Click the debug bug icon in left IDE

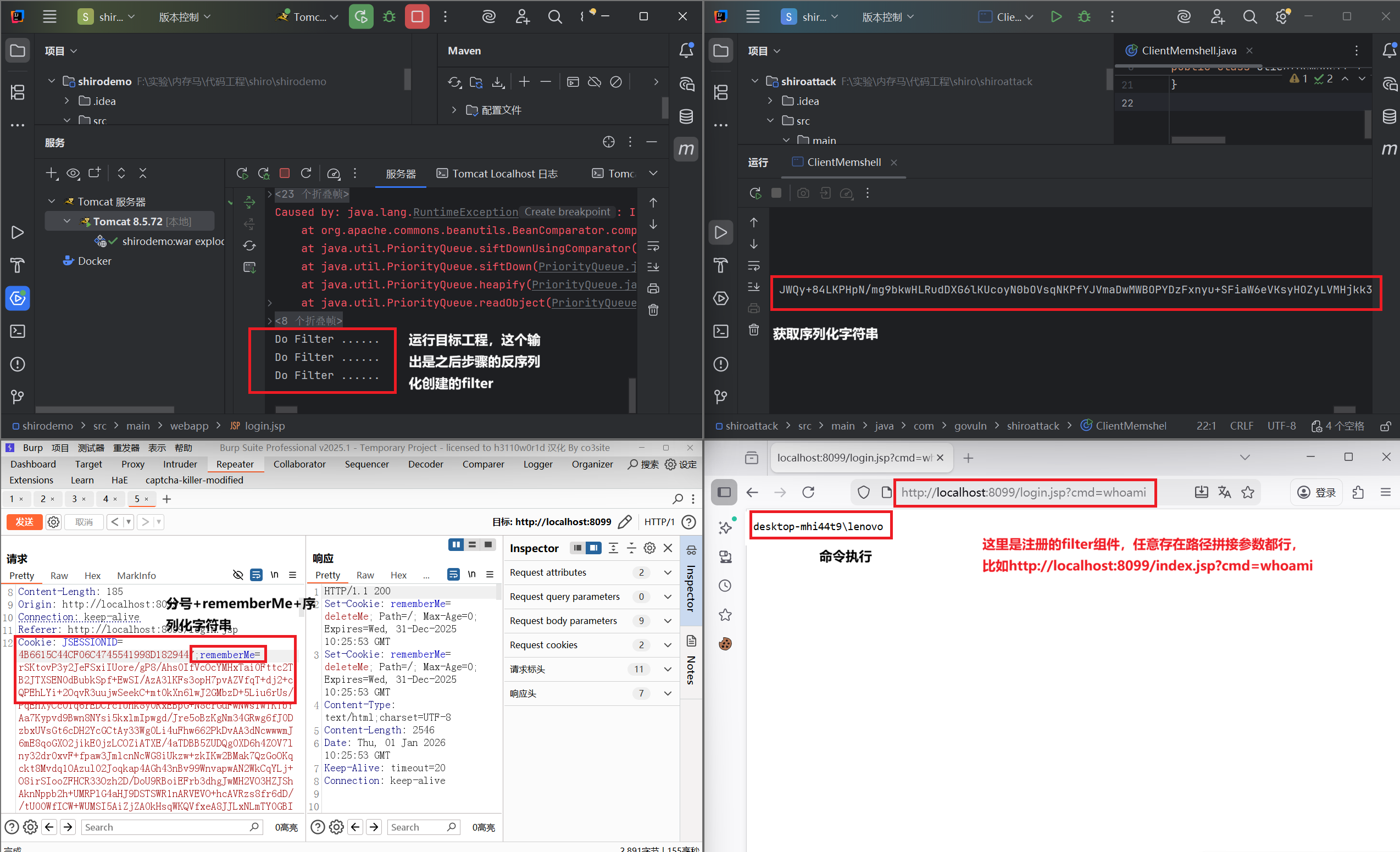[389, 17]
